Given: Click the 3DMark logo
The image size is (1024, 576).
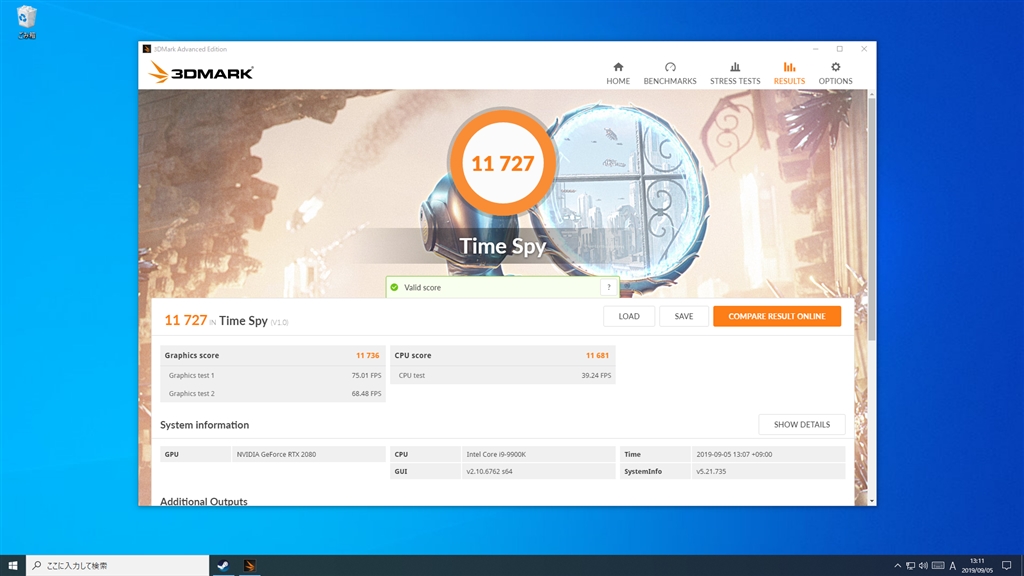Looking at the screenshot, I should (x=200, y=72).
